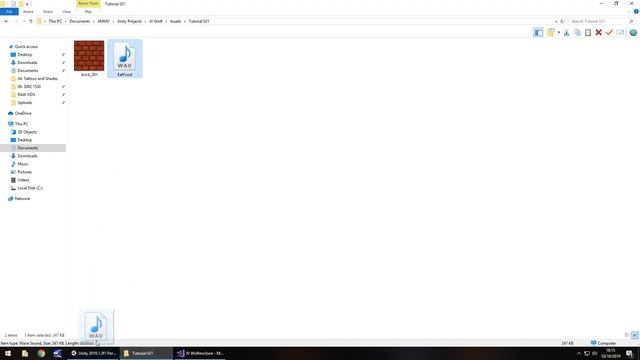Click the search magnifier icon
Image resolution: width=640 pixels, height=360 pixels.
tap(631, 21)
